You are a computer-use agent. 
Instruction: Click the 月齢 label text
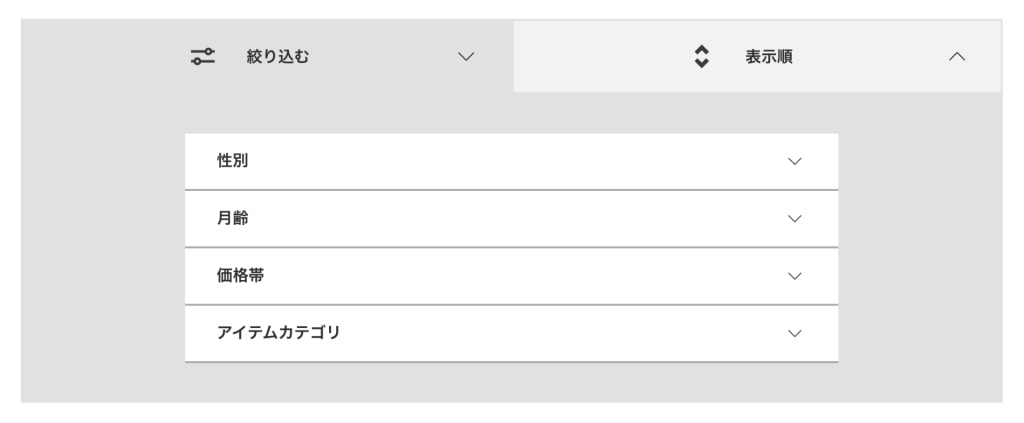[x=233, y=219]
